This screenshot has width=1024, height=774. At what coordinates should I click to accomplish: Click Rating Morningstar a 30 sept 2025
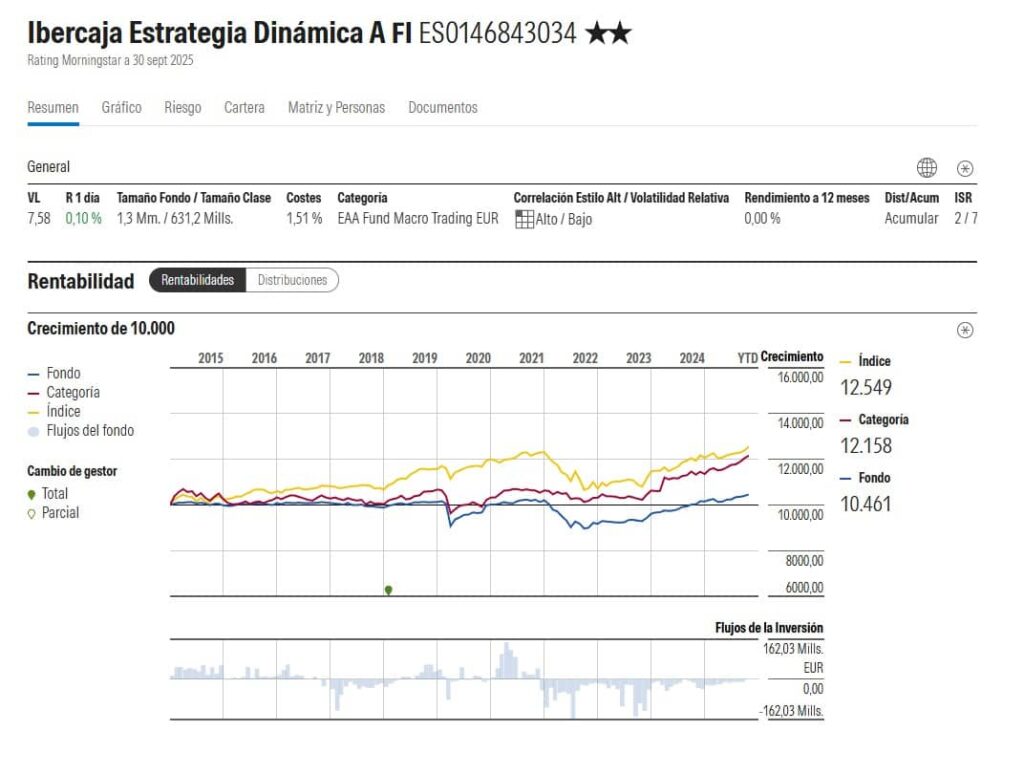coord(110,60)
